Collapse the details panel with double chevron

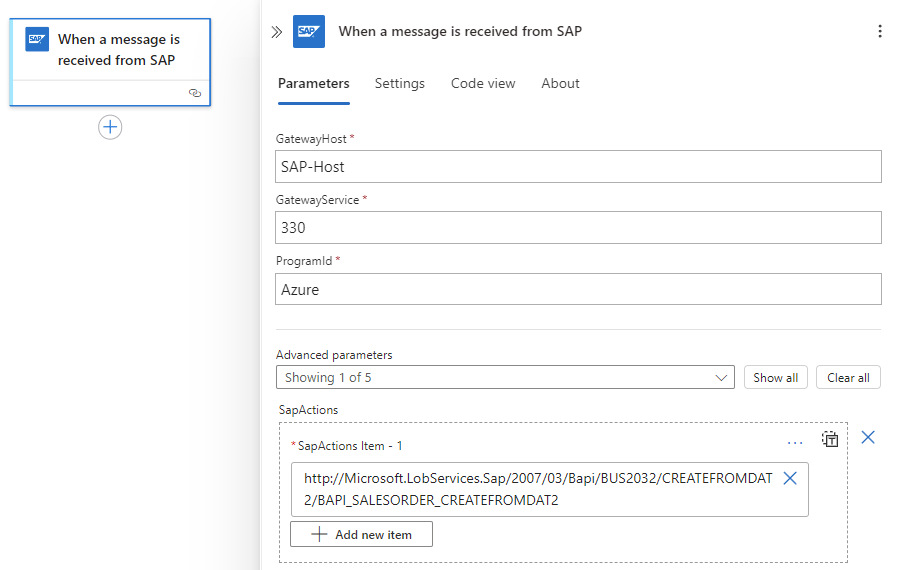277,32
